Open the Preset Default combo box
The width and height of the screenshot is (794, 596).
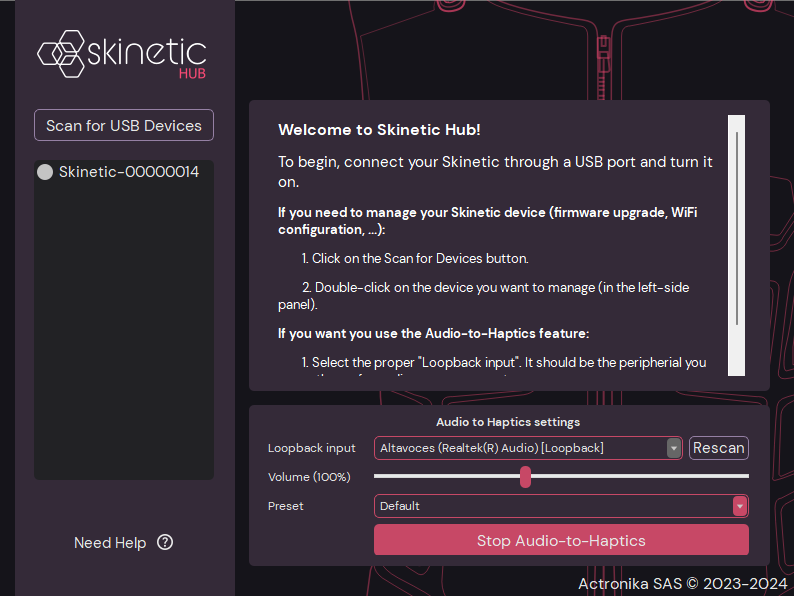pos(561,506)
